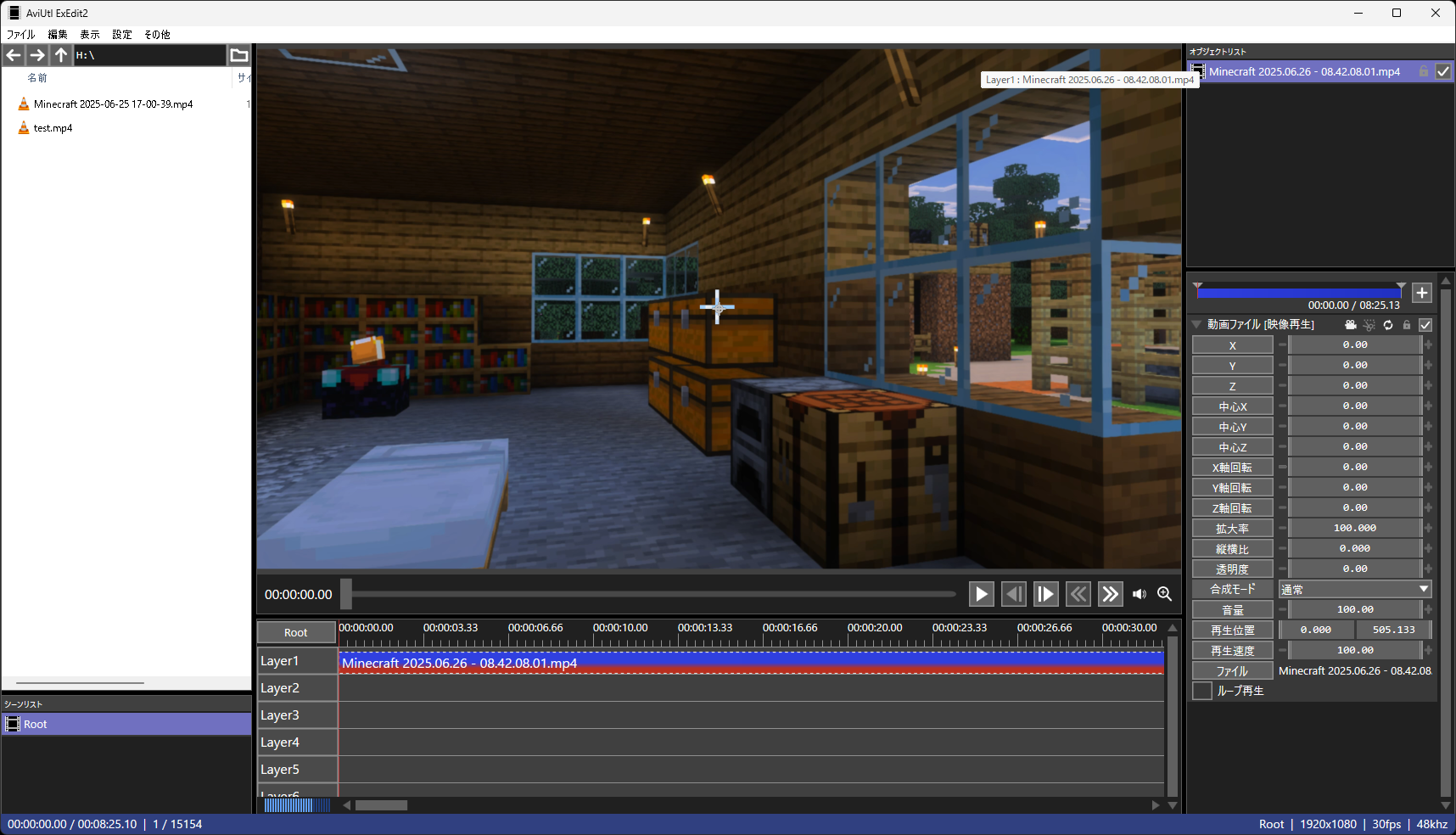
Task: Click the plus button beside object duration bar
Action: coord(1422,293)
